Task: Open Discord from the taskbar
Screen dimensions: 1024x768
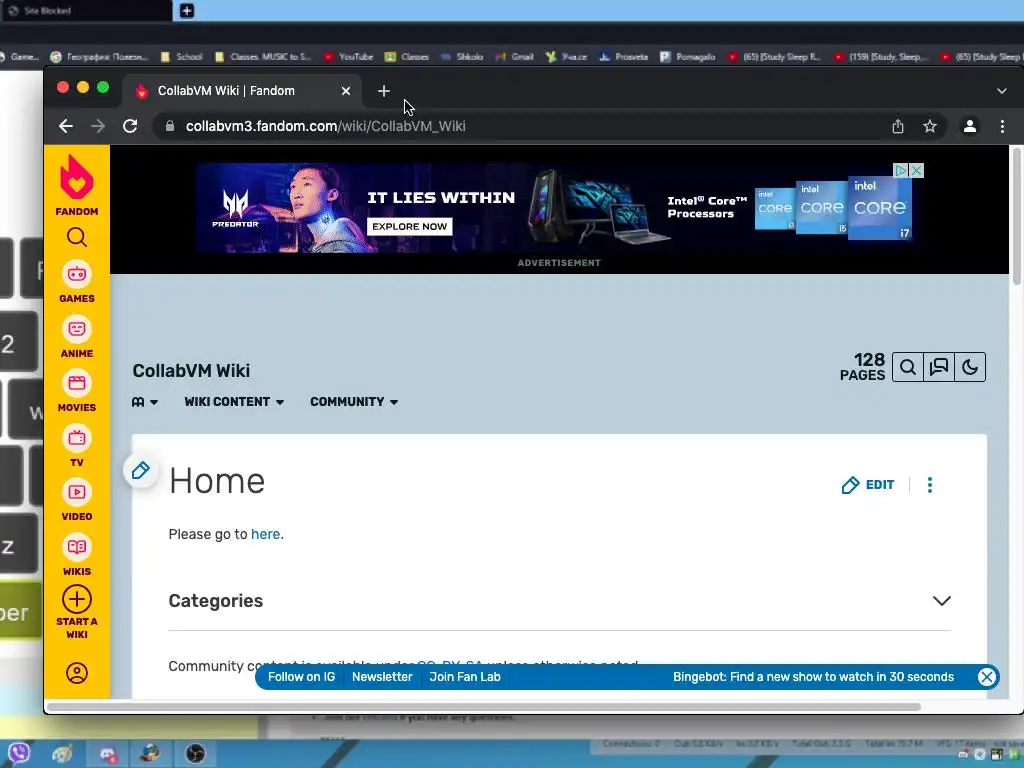Action: (108, 754)
